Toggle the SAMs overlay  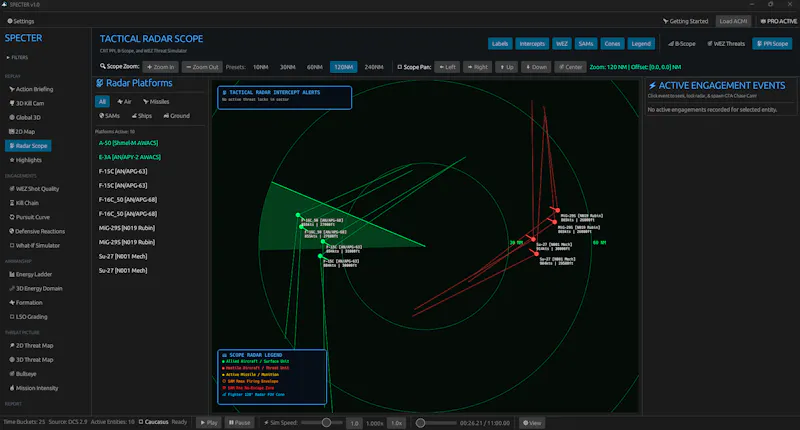[586, 44]
